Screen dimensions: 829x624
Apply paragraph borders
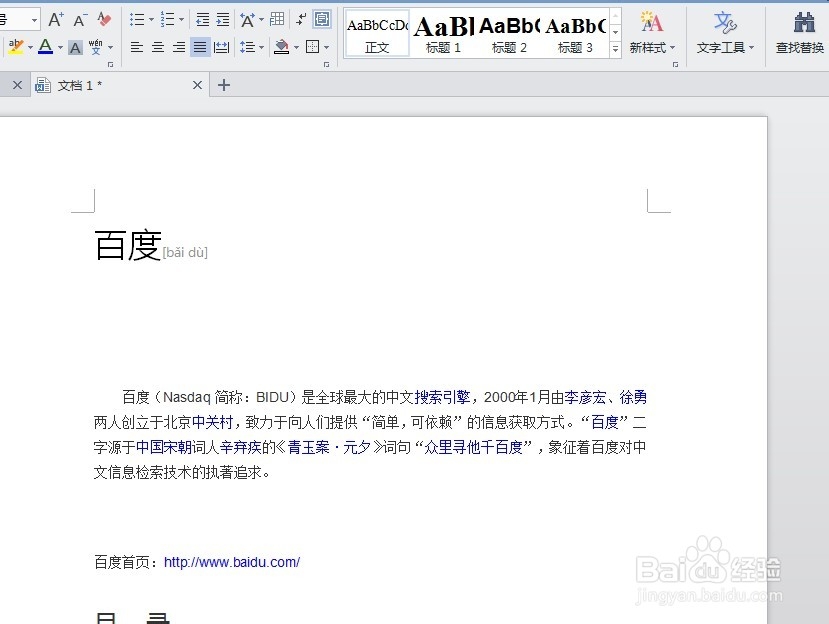click(x=312, y=48)
